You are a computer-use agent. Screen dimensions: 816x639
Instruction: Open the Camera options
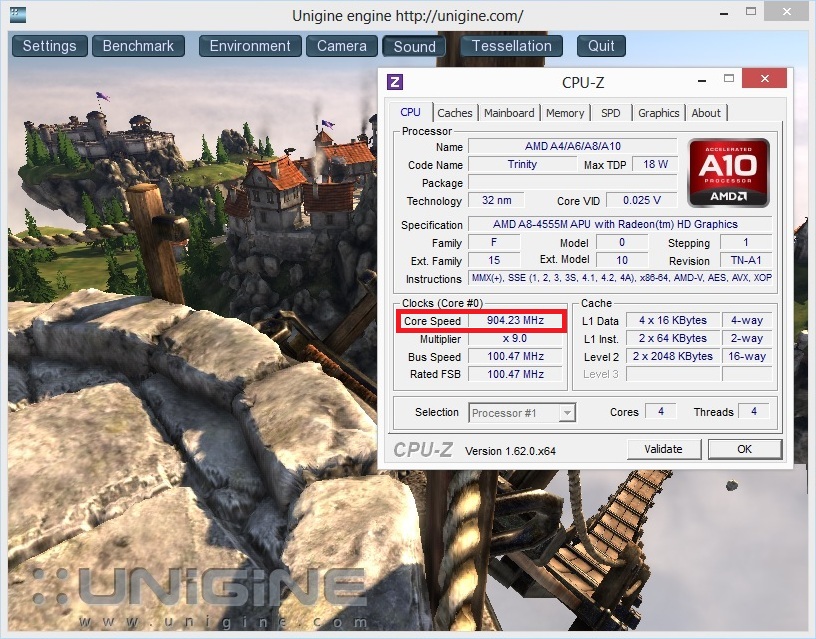point(342,46)
